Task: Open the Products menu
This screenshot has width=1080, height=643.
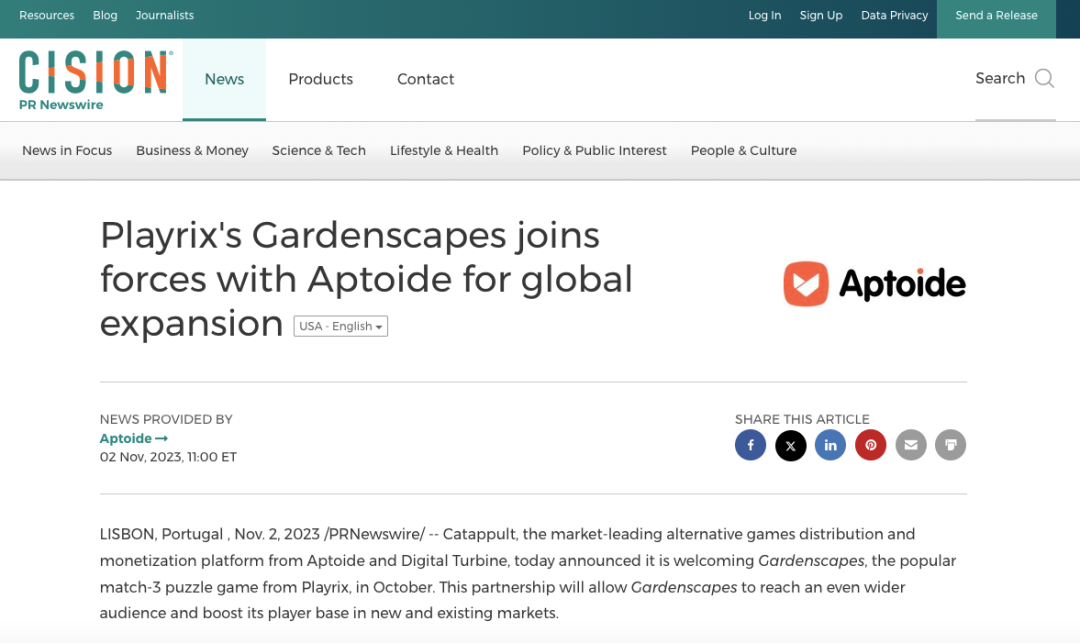Action: (320, 79)
